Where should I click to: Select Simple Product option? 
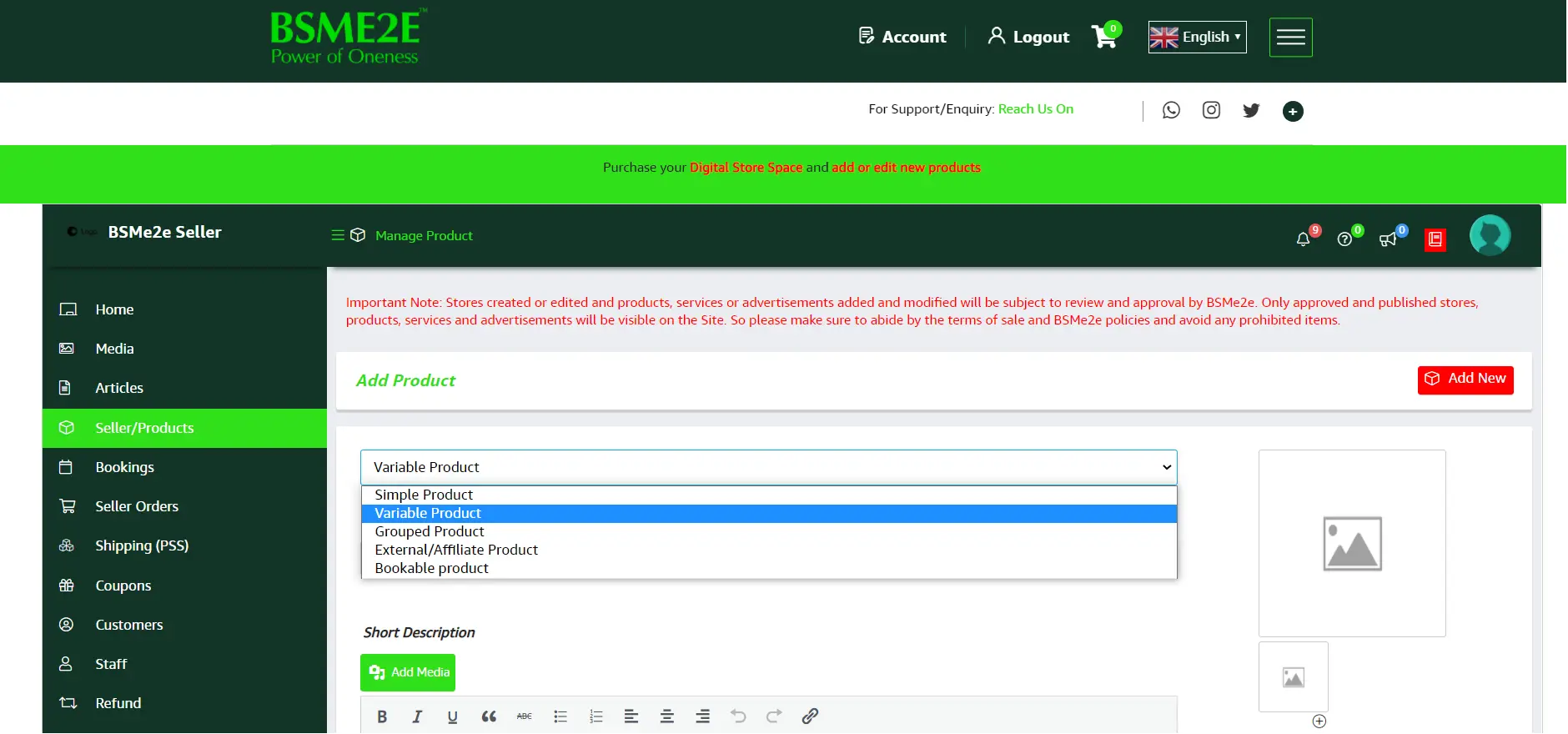tap(768, 495)
